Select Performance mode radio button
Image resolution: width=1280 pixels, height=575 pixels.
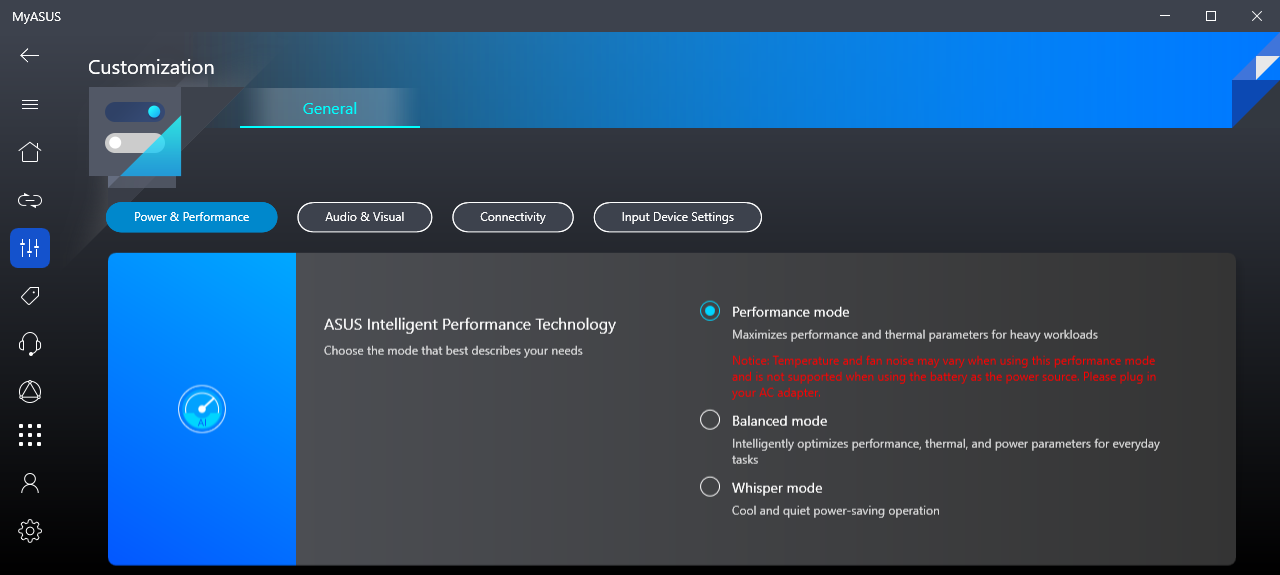coord(710,311)
